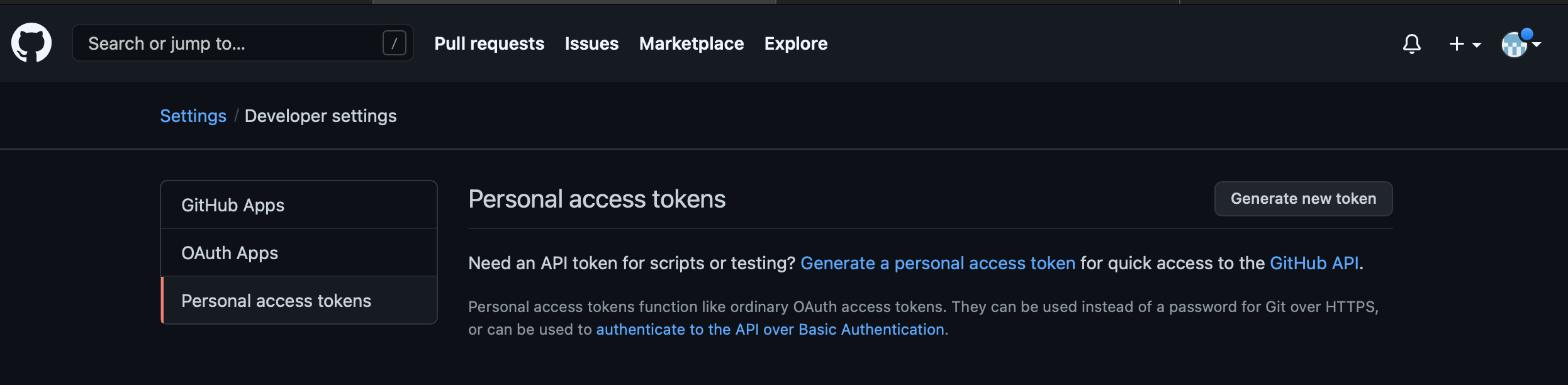Click the user avatar picture
The width and height of the screenshot is (1568, 385).
(1514, 44)
